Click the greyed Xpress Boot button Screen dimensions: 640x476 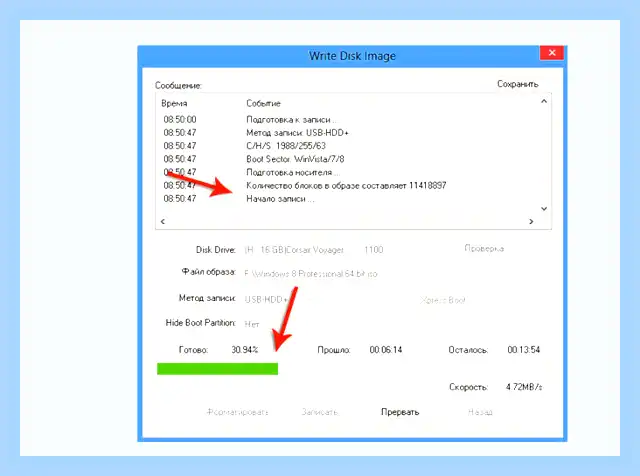click(443, 300)
